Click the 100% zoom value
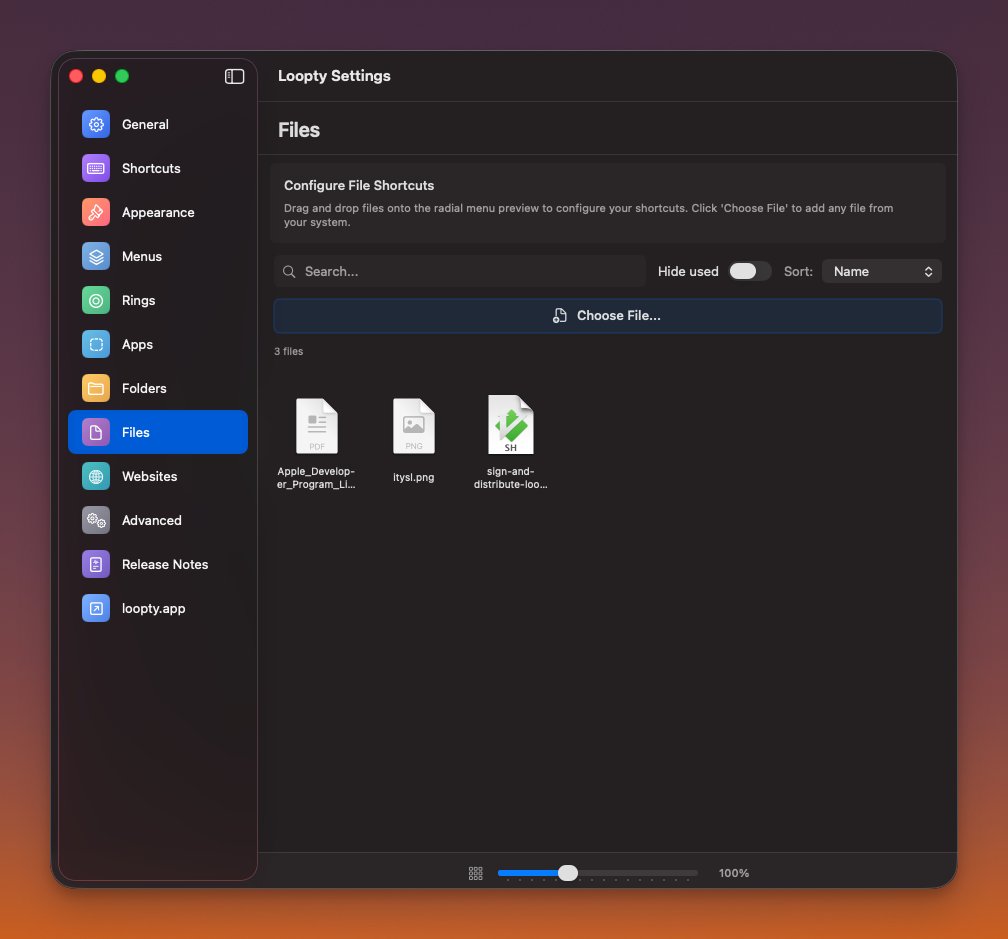 click(734, 873)
